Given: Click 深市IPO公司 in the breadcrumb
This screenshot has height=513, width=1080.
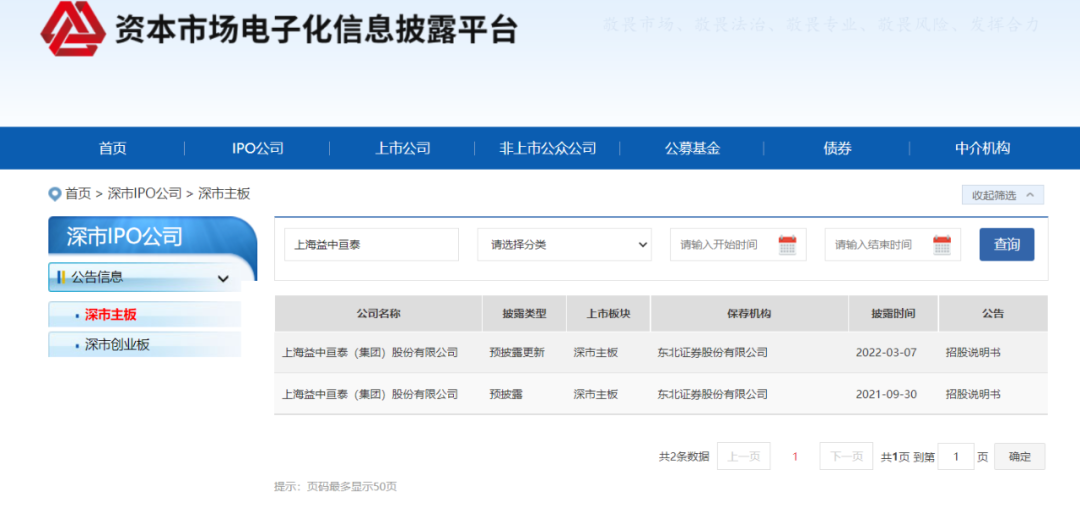Looking at the screenshot, I should pos(145,194).
